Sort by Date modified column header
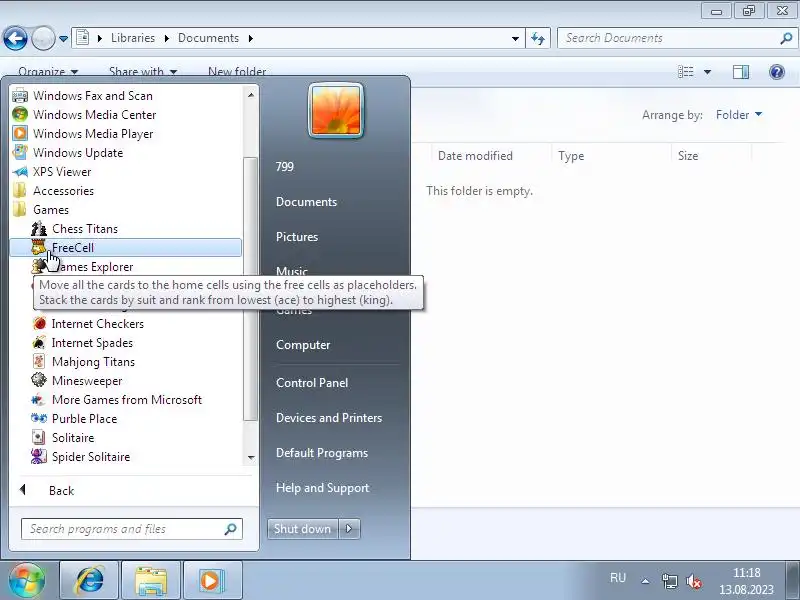This screenshot has height=600, width=800. pos(476,156)
